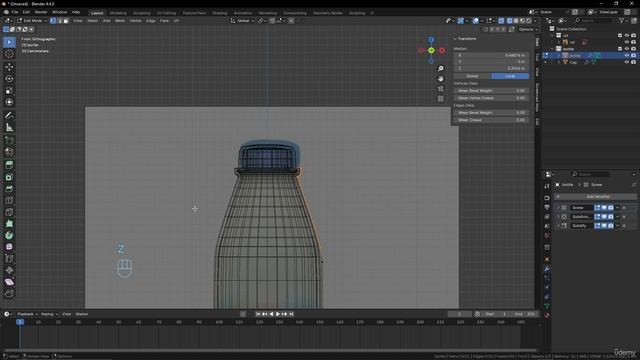
Task: Open the Render menu
Action: (x=41, y=12)
